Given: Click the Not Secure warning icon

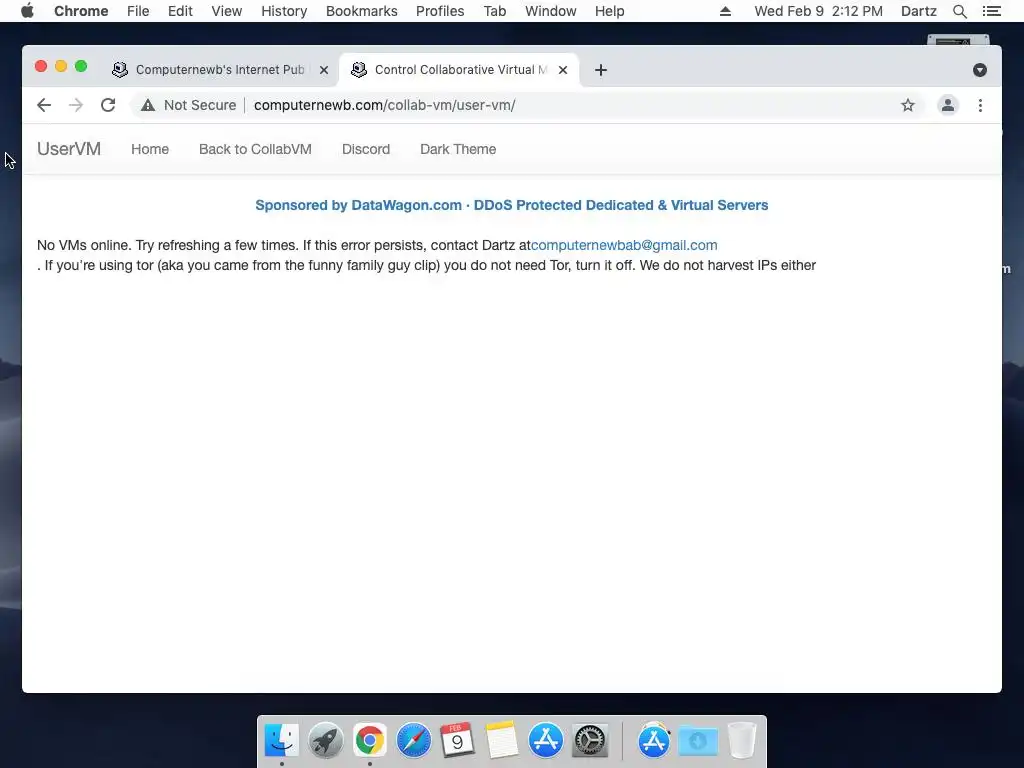Looking at the screenshot, I should tap(148, 105).
